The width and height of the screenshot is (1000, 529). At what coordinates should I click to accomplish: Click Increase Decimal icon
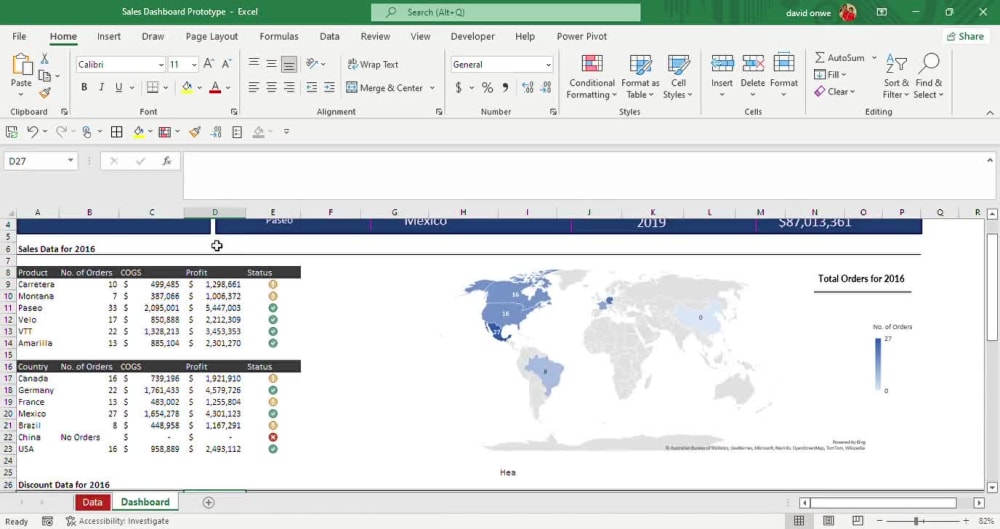pos(527,87)
